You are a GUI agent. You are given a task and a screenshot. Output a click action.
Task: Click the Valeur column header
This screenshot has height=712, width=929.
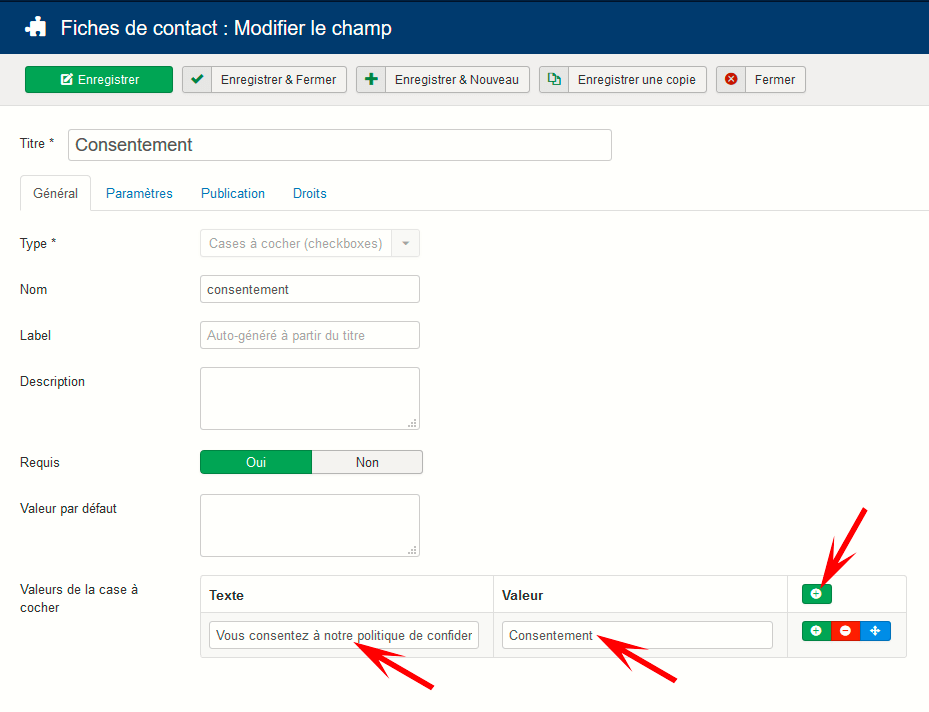coord(523,595)
